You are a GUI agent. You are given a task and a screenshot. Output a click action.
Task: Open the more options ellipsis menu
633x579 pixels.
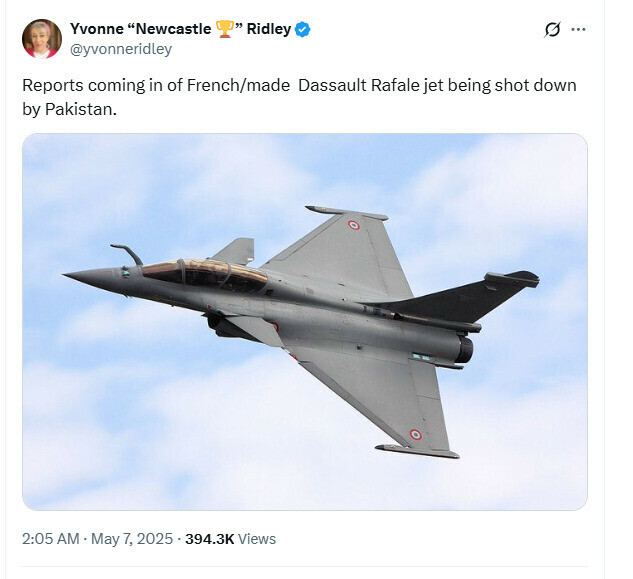[578, 30]
